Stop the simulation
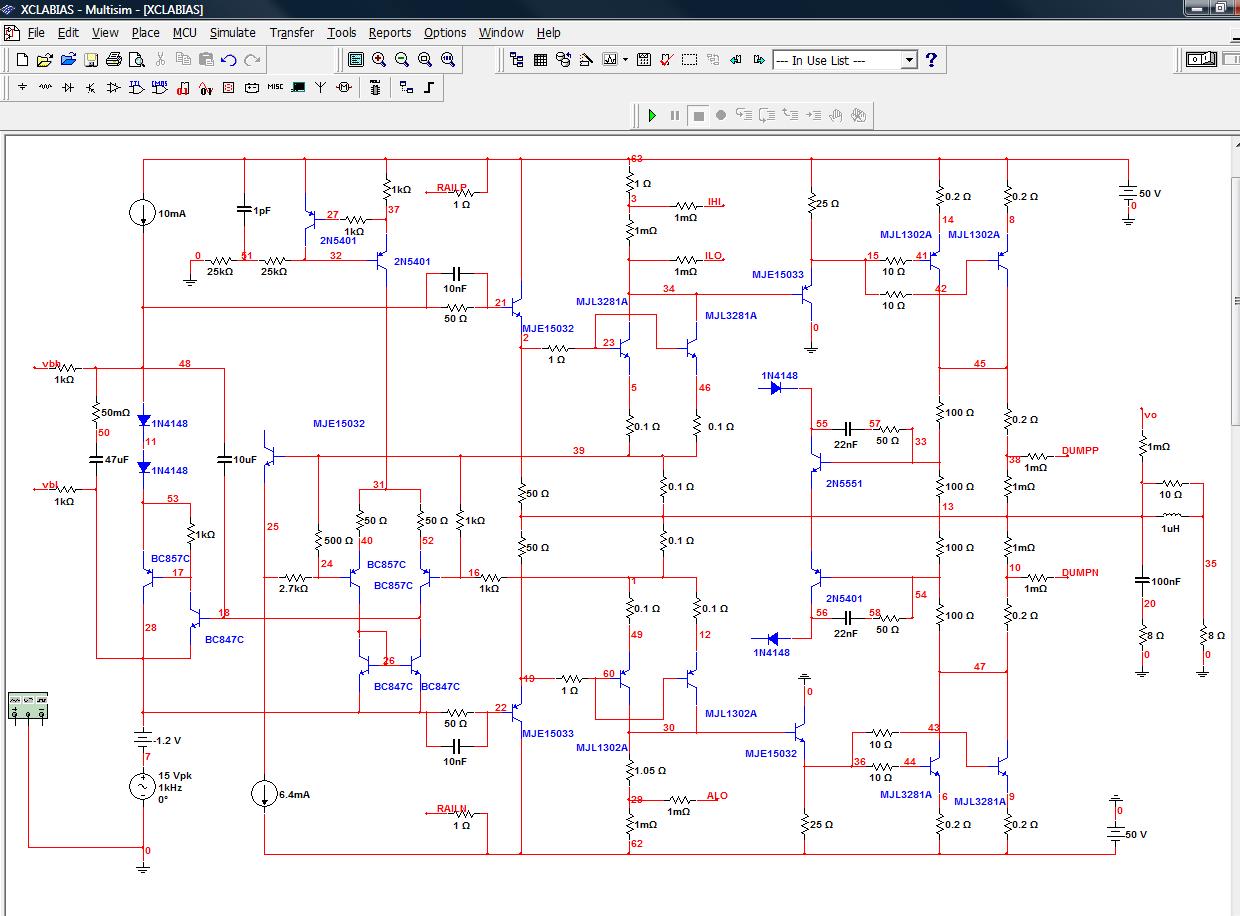 coord(699,116)
